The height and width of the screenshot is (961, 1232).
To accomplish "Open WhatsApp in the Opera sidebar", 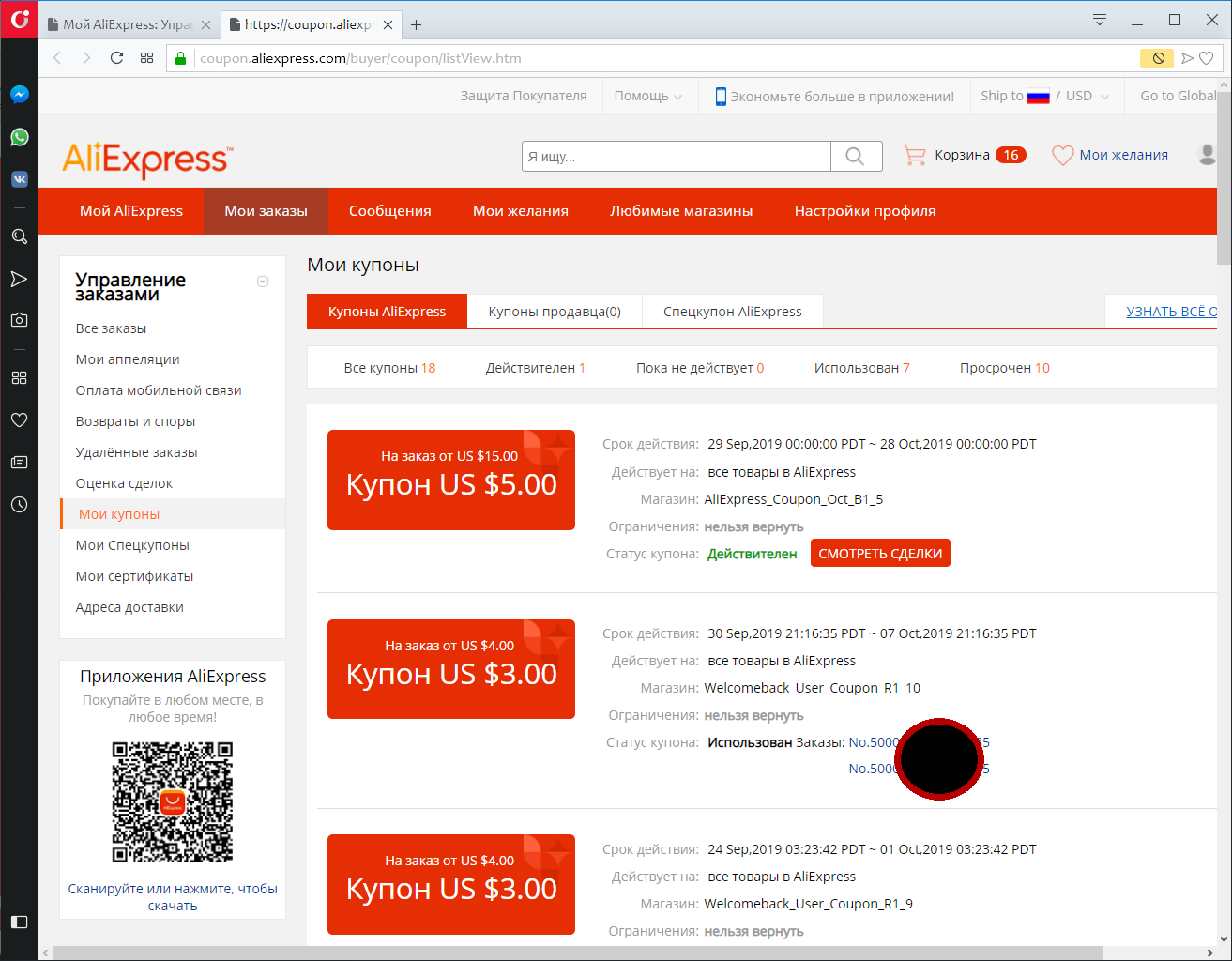I will tap(19, 137).
